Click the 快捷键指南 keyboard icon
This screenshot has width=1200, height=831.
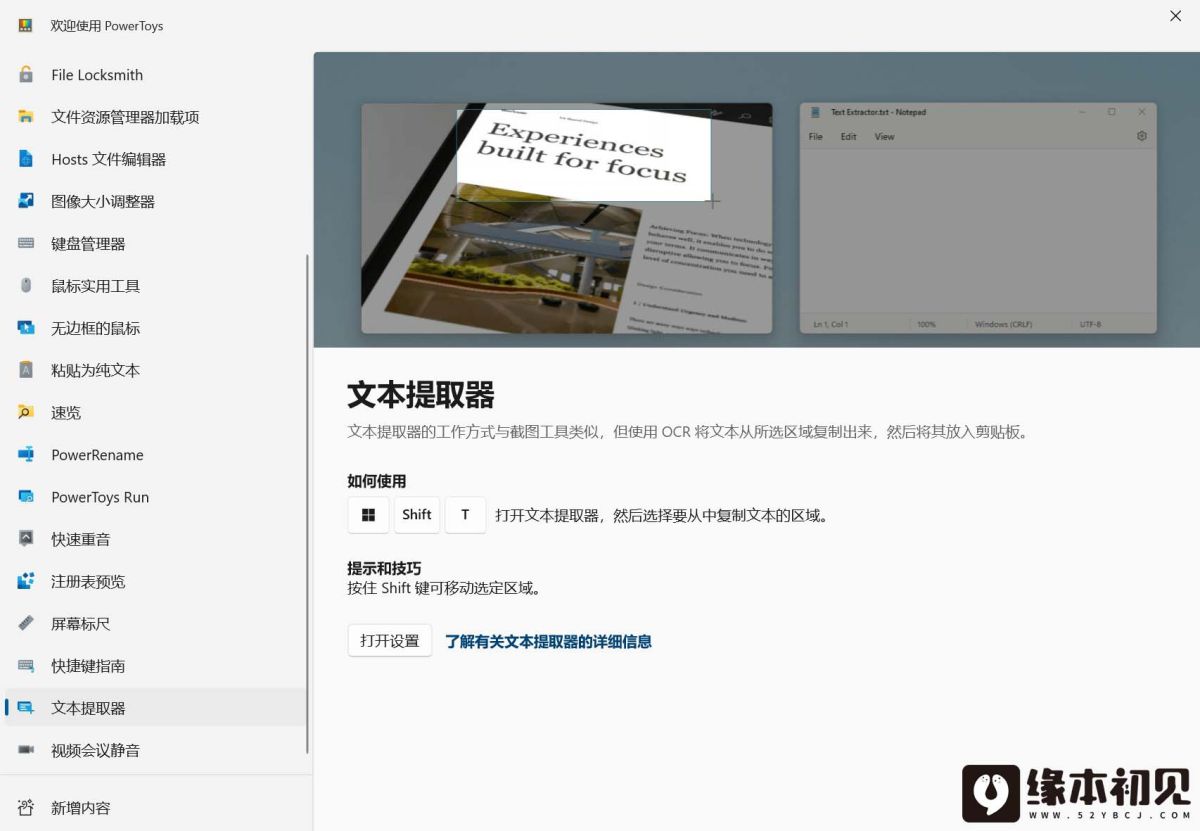26,666
